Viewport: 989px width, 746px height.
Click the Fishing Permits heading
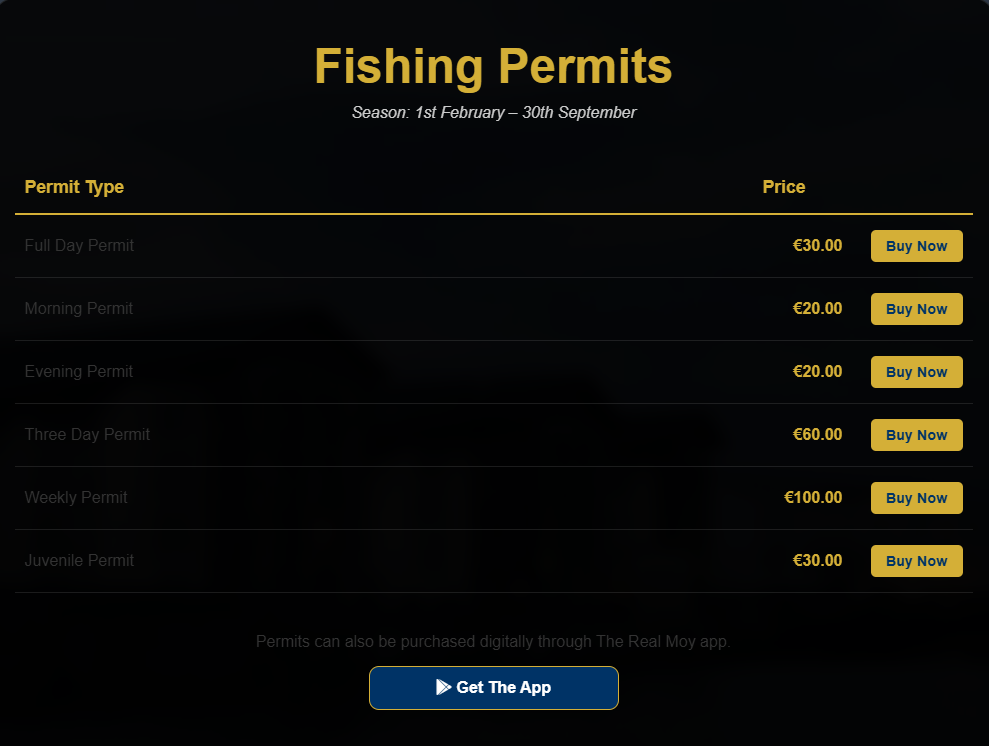pos(494,66)
